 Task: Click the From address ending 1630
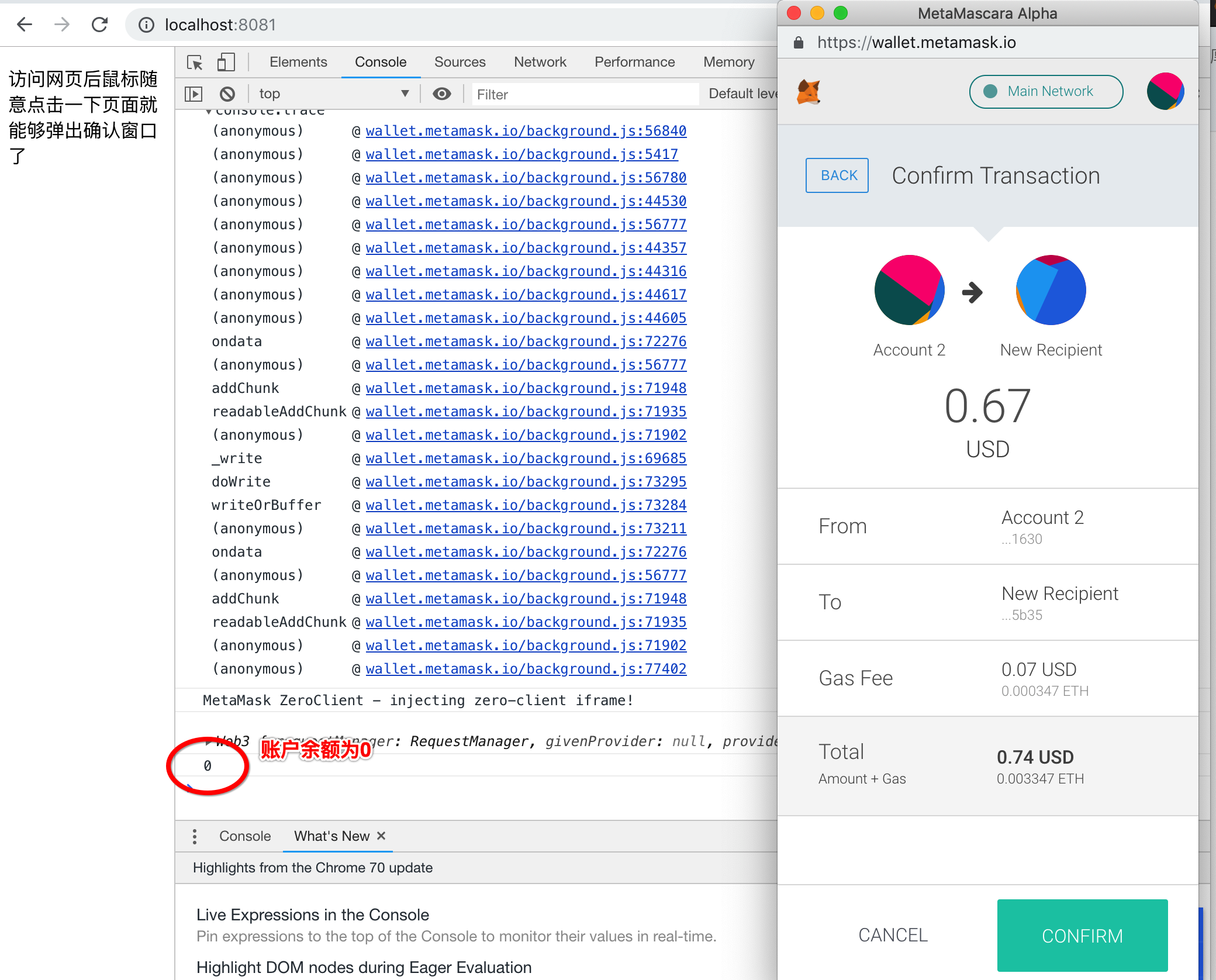1022,539
